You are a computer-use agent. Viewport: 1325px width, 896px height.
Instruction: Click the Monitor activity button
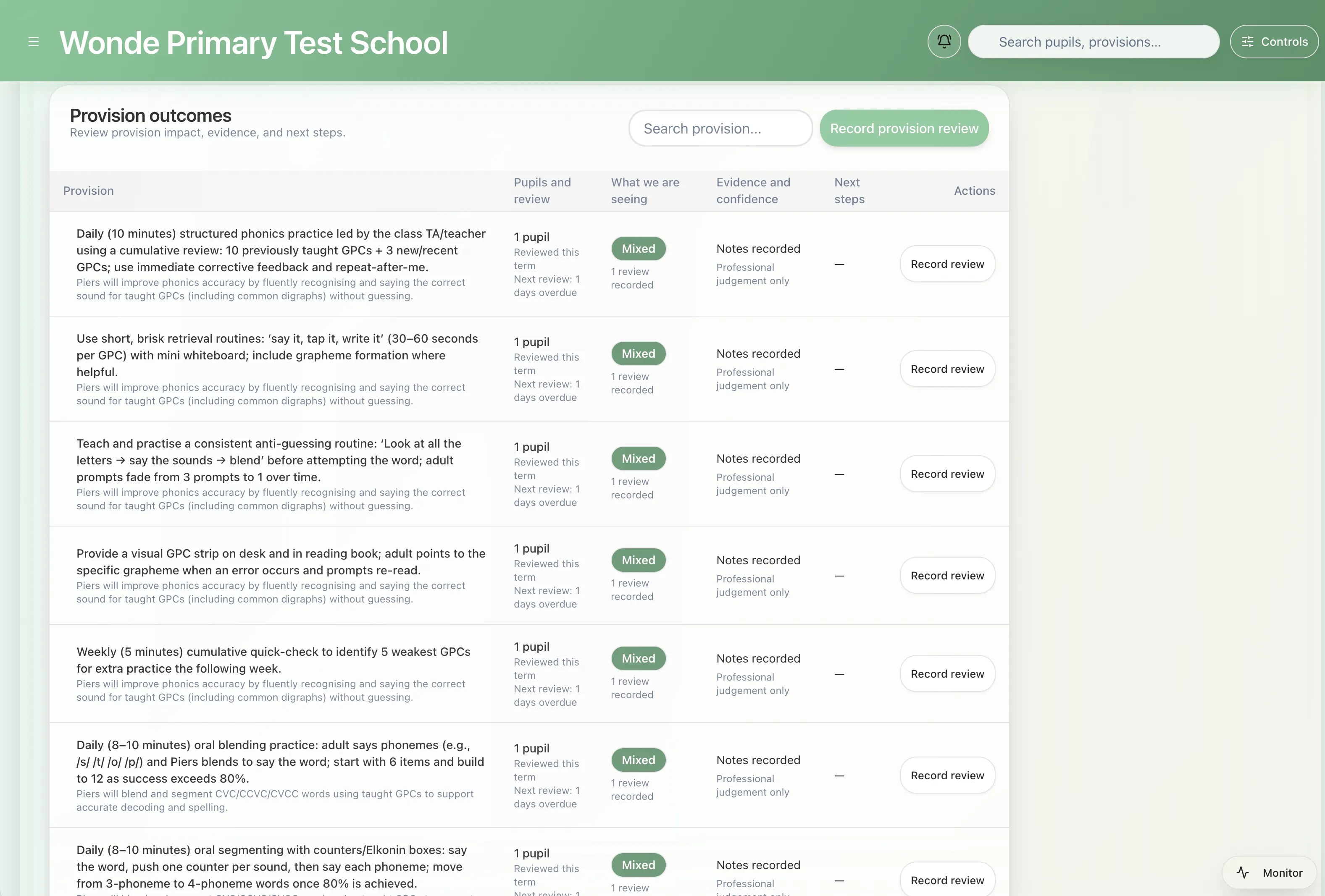click(x=1270, y=872)
